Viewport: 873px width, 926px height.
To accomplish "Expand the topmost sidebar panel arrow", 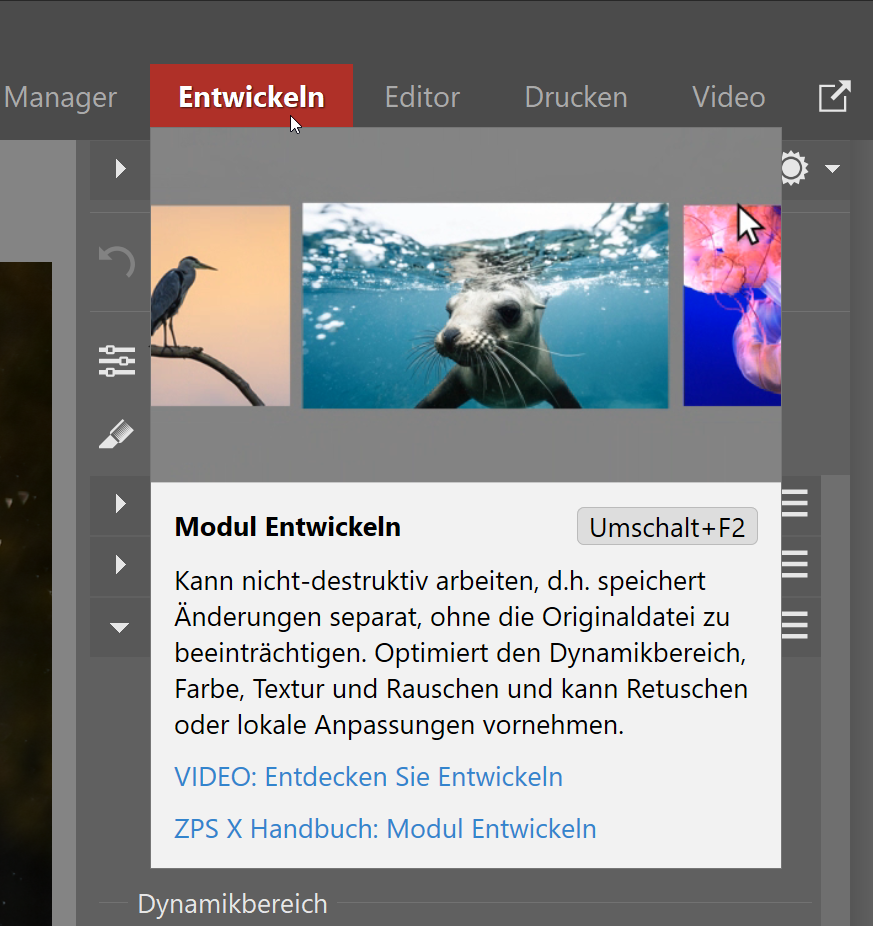I will tap(119, 169).
